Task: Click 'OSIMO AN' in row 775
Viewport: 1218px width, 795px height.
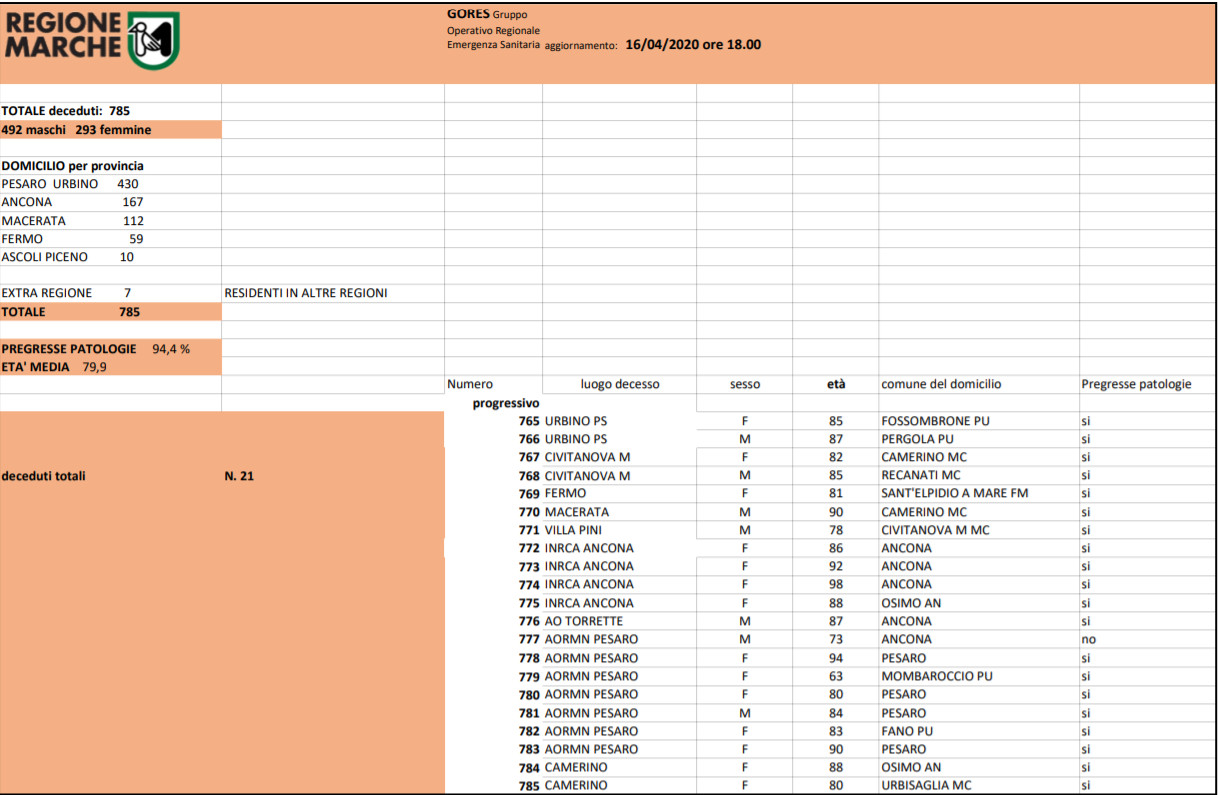Action: (911, 603)
